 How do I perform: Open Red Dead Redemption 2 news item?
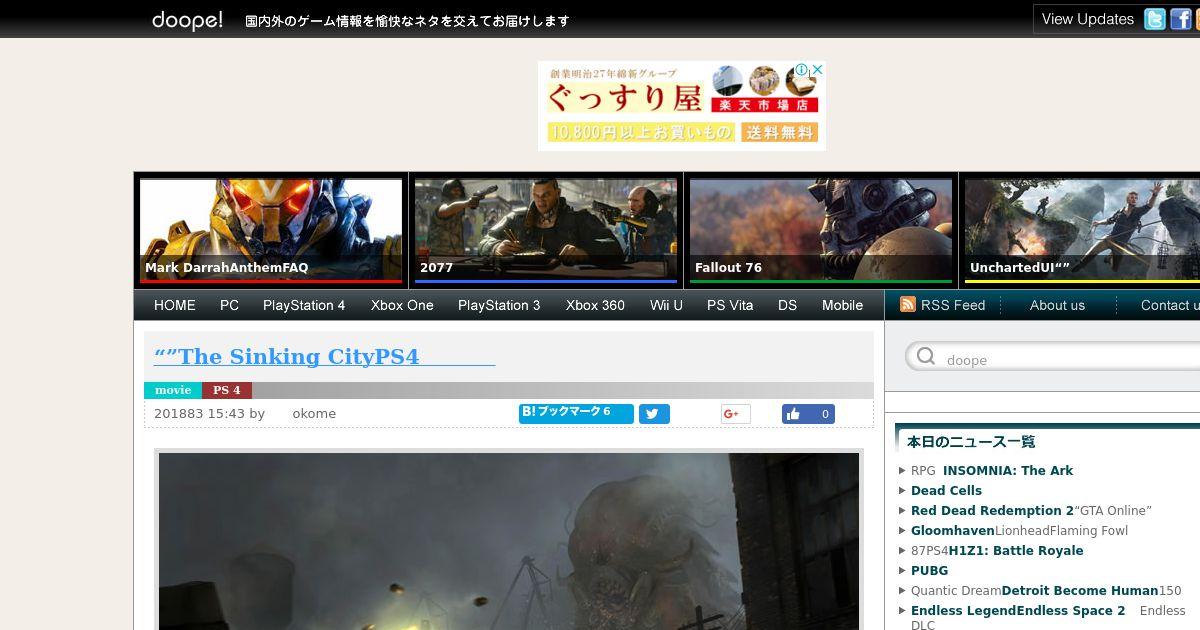[992, 510]
